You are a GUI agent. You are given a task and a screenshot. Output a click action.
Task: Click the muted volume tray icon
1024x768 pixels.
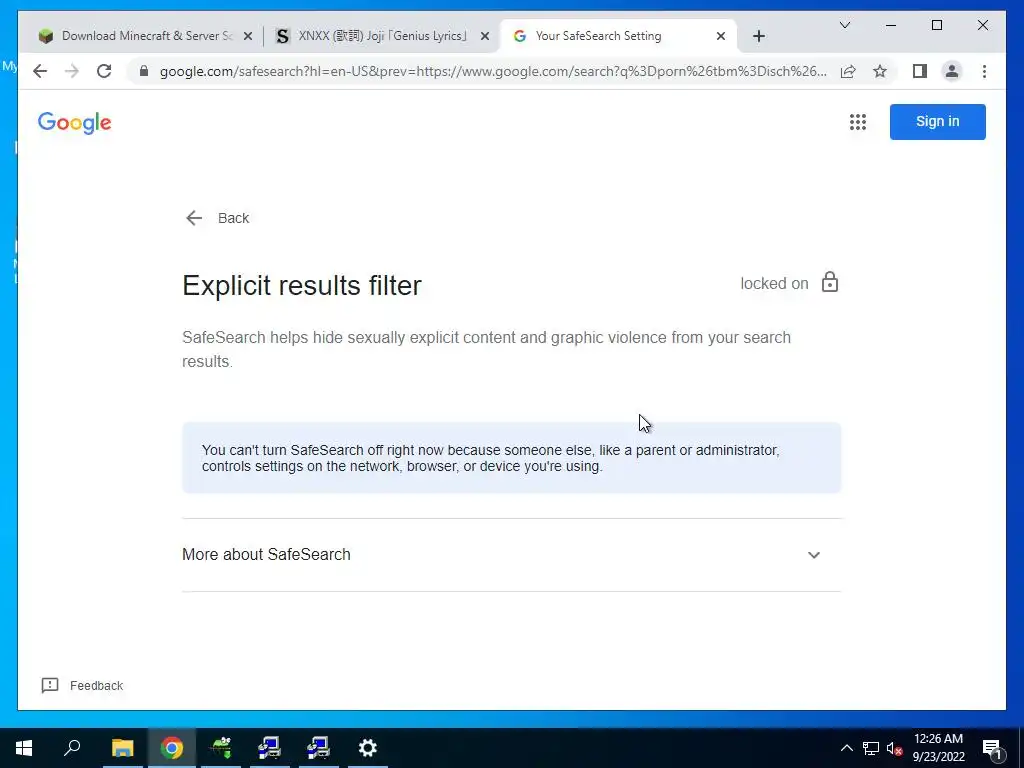pyautogui.click(x=894, y=748)
